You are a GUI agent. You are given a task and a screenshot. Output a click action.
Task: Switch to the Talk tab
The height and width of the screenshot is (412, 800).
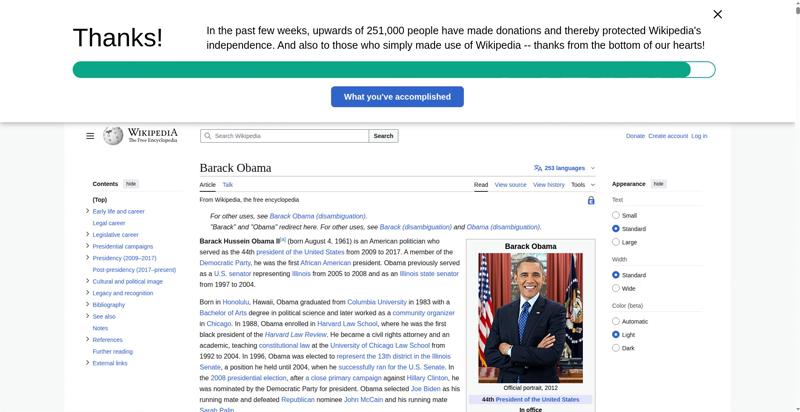(x=227, y=185)
